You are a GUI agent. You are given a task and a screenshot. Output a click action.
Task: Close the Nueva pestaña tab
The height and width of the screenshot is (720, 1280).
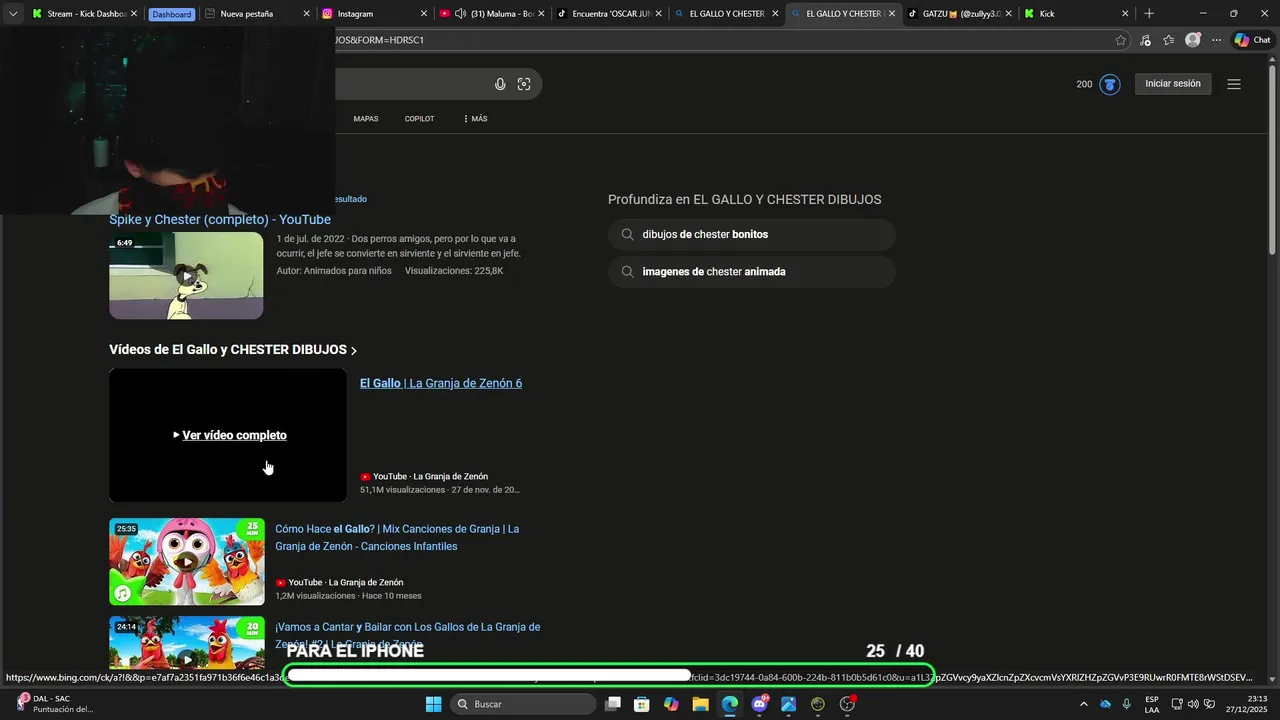point(306,14)
